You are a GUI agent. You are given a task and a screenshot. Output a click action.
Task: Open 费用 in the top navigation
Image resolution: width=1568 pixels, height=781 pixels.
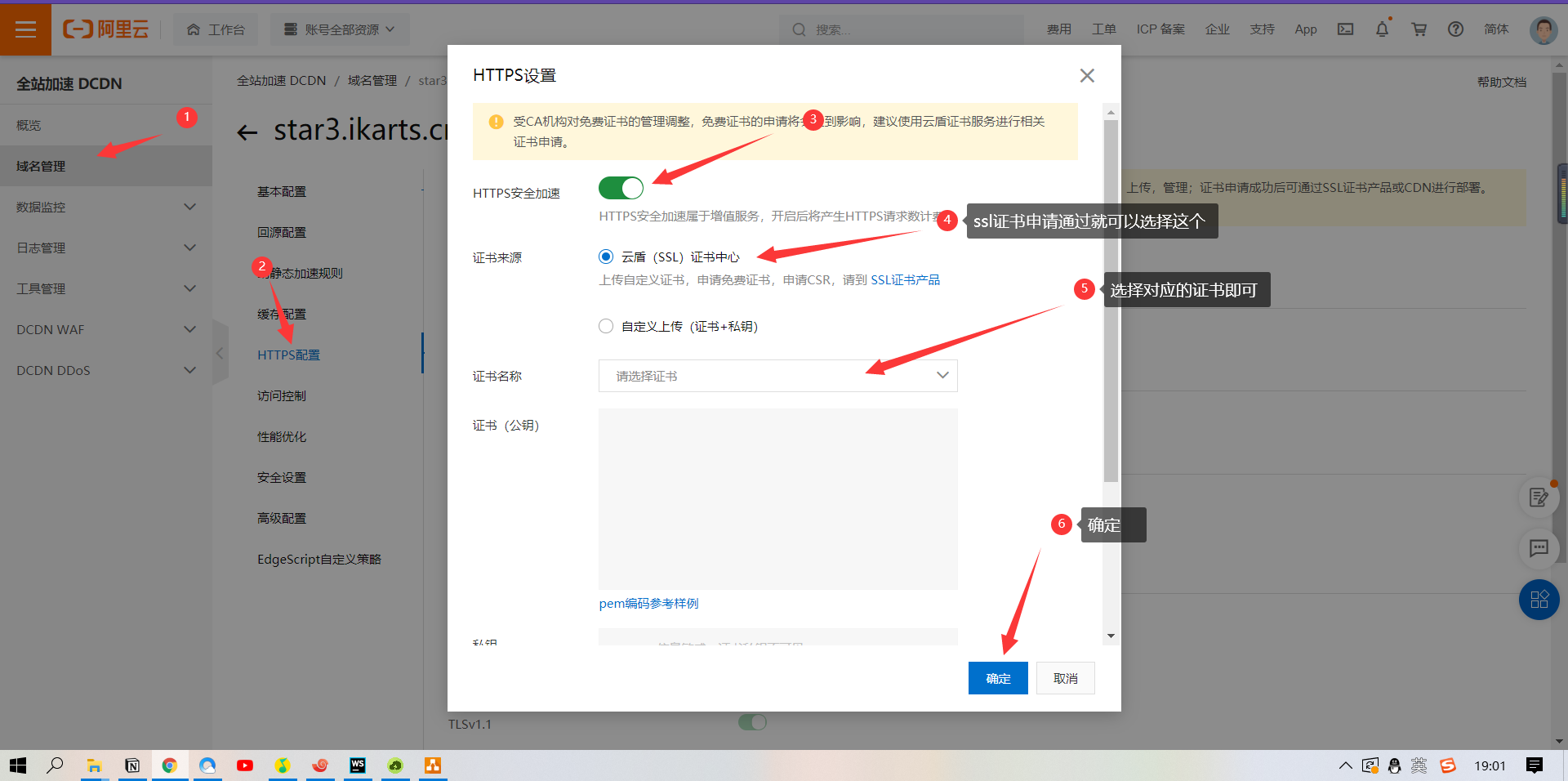(1058, 29)
